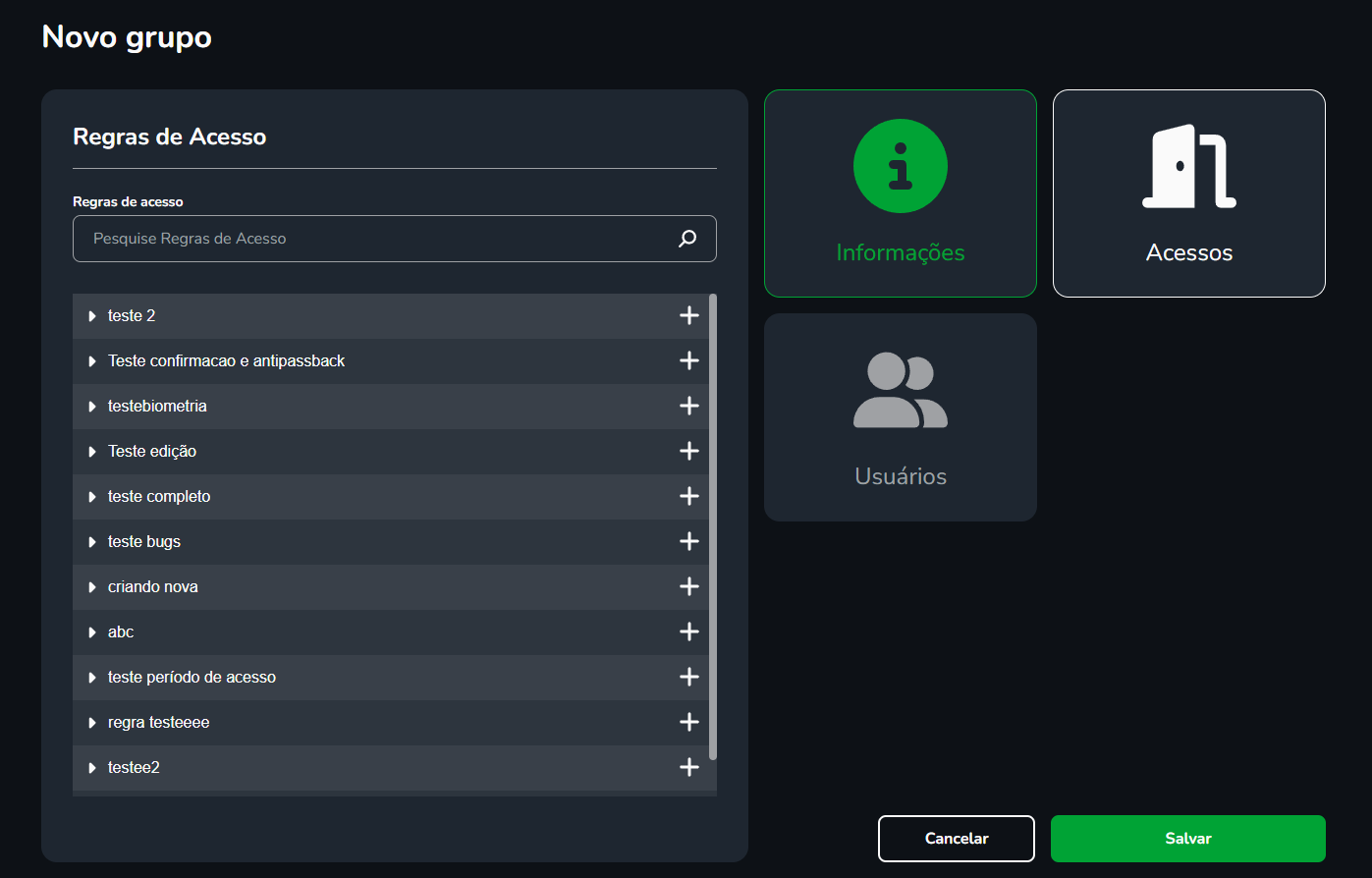Viewport: 1372px width, 878px height.
Task: Expand the 'regra testeeee' arrow
Action: click(x=92, y=723)
